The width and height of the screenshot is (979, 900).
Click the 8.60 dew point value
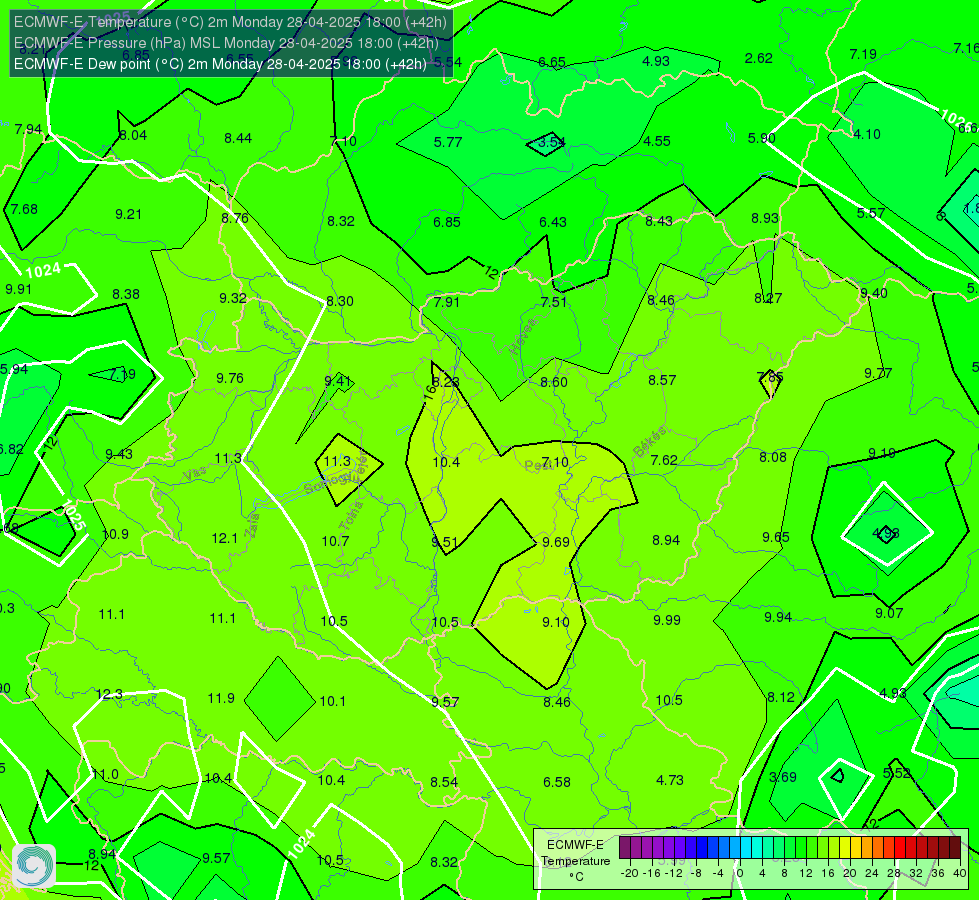click(554, 382)
